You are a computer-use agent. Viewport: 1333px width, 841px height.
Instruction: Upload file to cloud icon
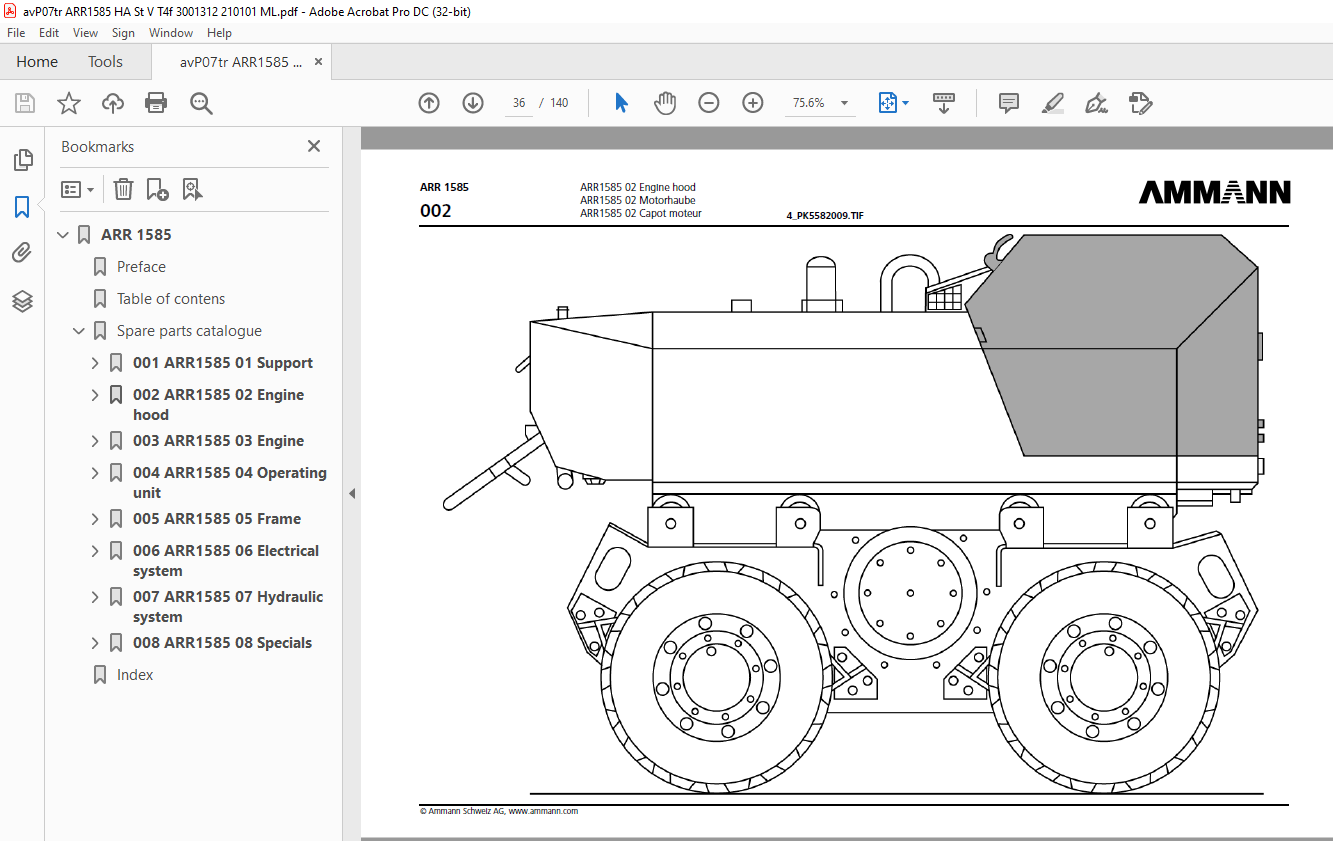coord(113,103)
